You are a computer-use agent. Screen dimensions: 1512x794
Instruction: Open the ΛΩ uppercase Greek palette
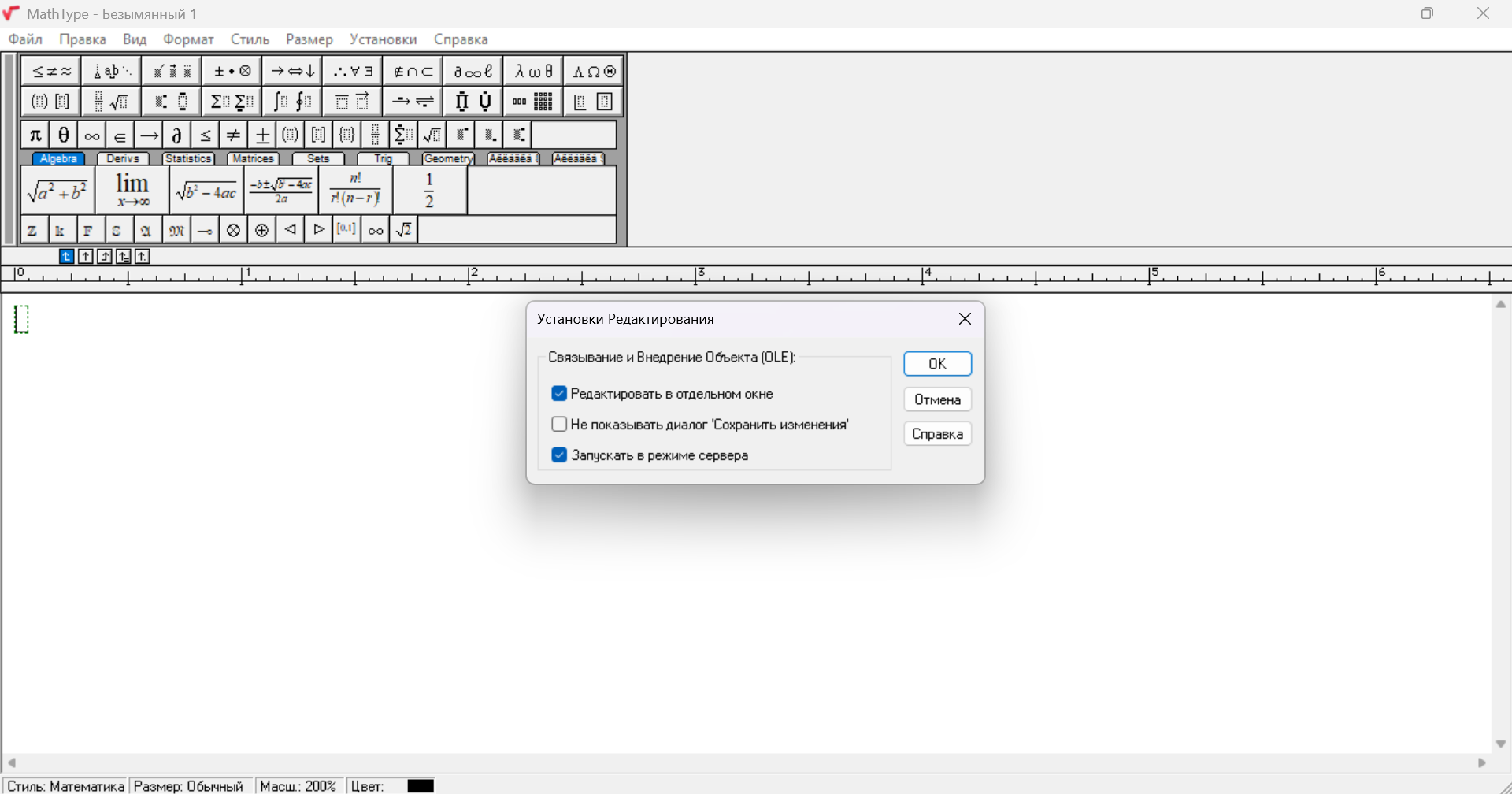[594, 72]
